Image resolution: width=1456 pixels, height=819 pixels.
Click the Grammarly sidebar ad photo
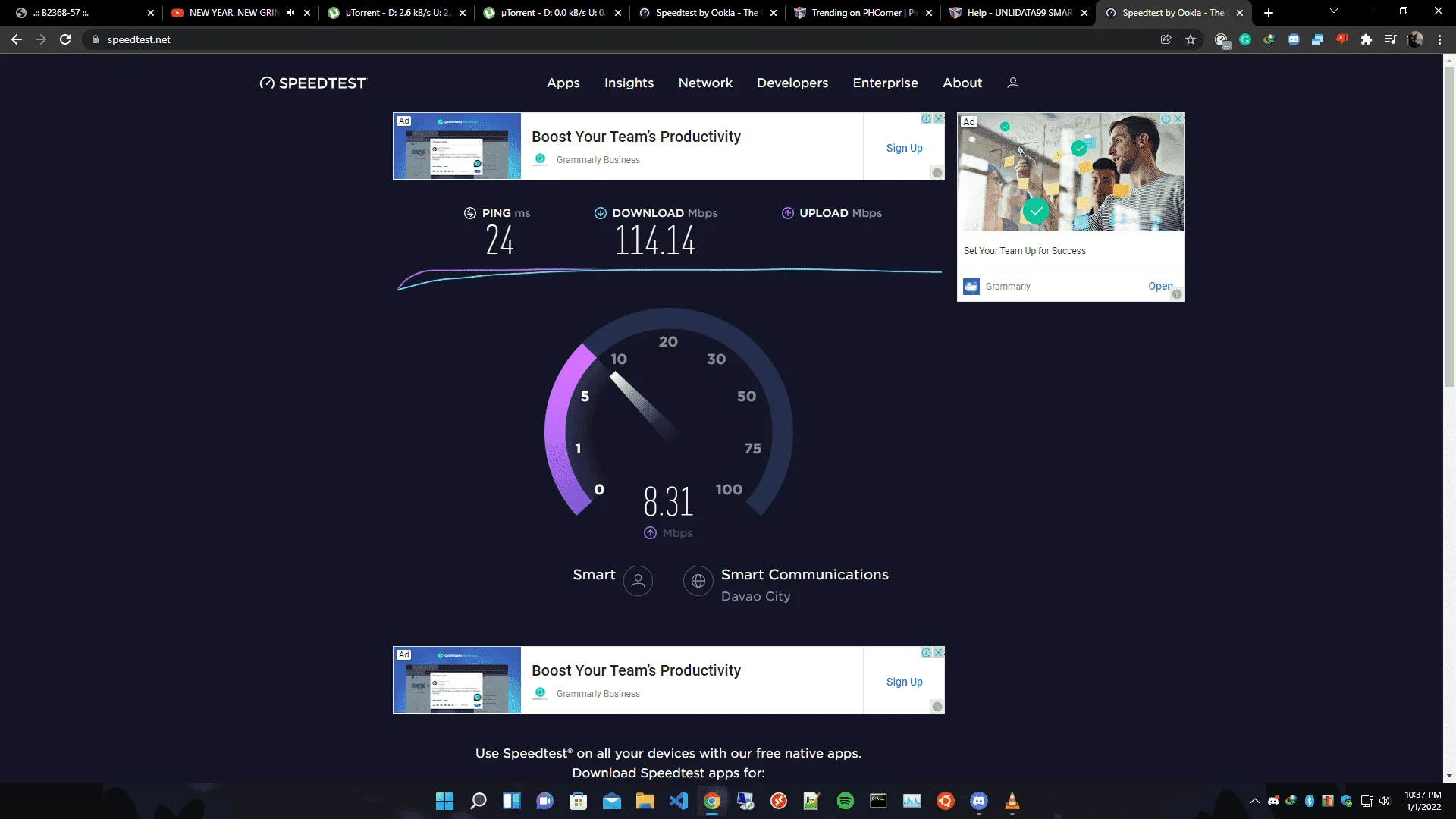tap(1071, 172)
